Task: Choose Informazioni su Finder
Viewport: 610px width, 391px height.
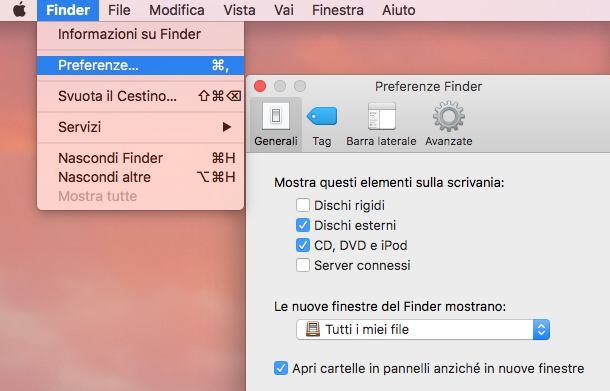Action: tap(140, 34)
